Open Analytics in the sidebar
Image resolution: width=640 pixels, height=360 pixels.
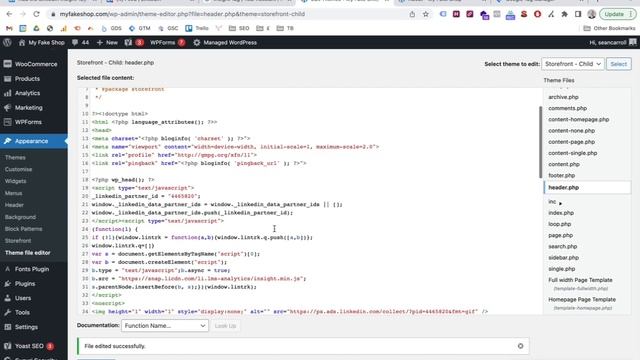(x=34, y=93)
